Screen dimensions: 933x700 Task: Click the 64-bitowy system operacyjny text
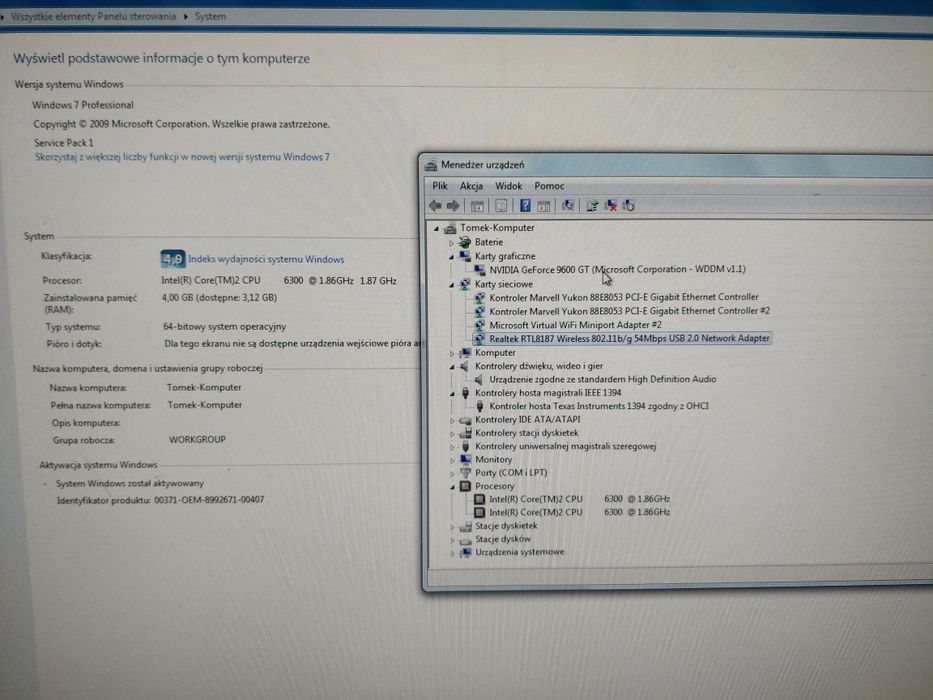[x=224, y=327]
